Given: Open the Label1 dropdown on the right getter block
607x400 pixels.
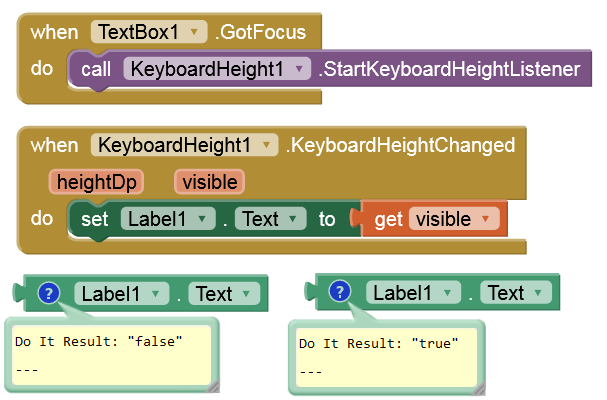Looking at the screenshot, I should tap(446, 293).
